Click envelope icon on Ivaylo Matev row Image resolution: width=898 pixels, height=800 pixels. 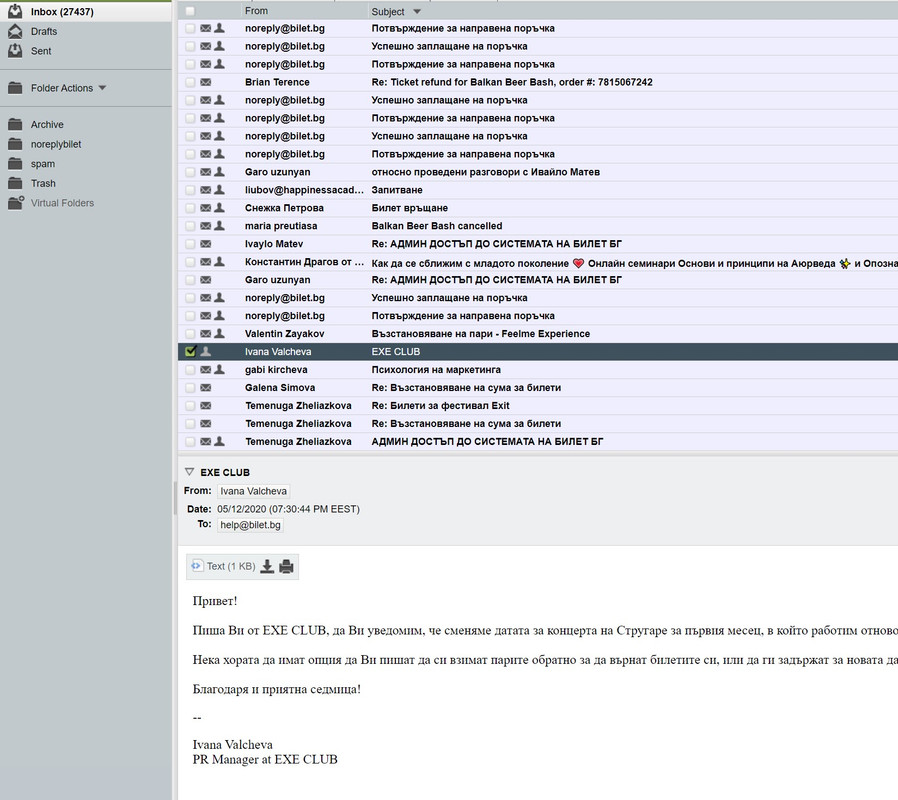coord(206,244)
